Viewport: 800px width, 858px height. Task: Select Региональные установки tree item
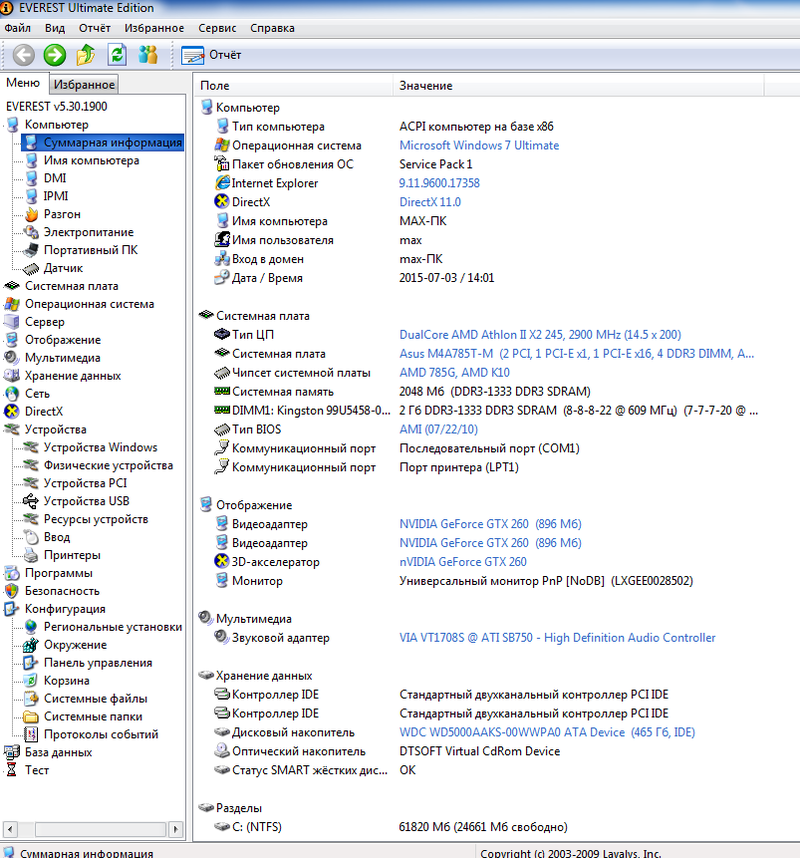[113, 627]
